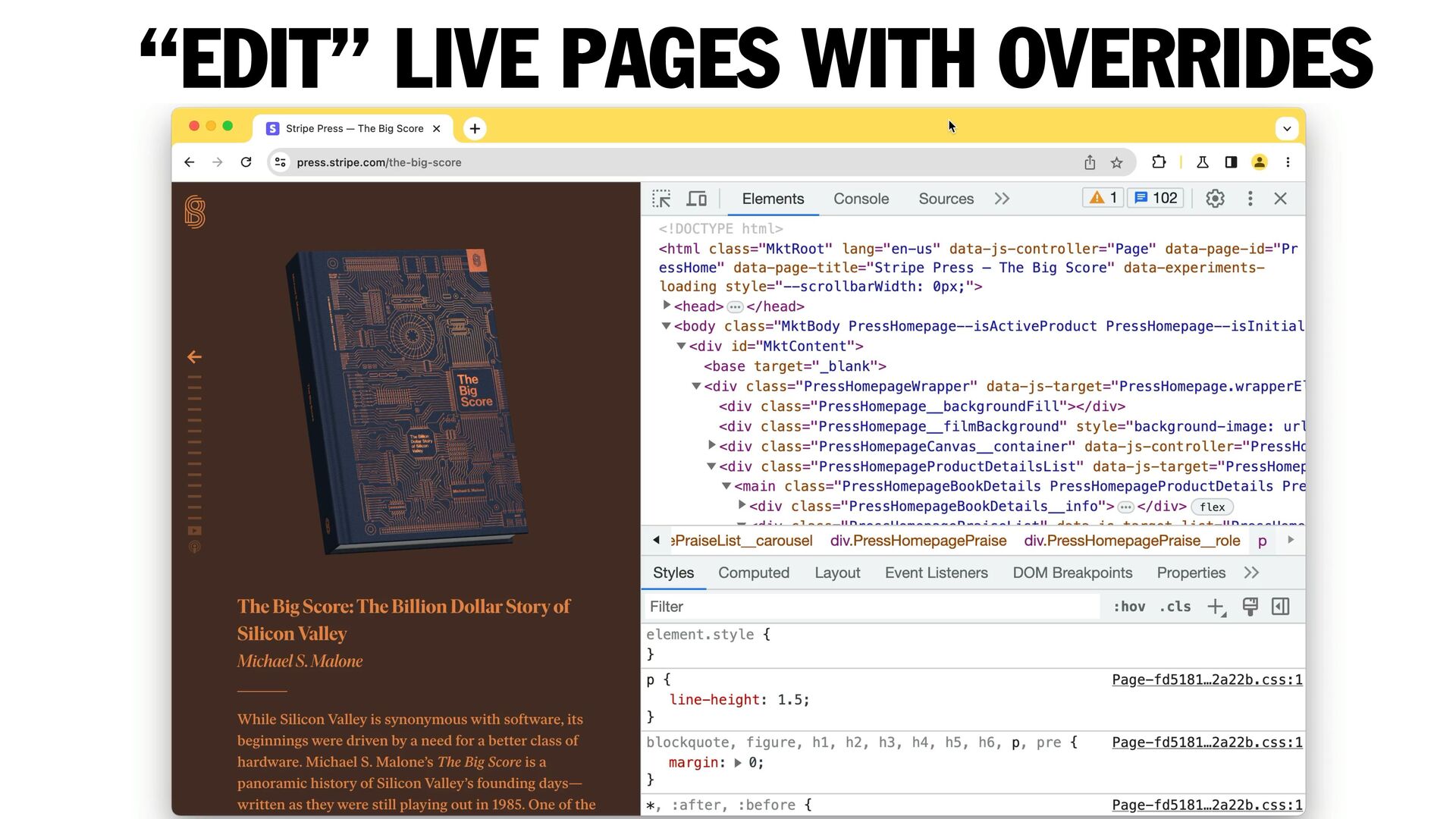The image size is (1456, 819).
Task: Add a new style rule plus icon
Action: point(1216,607)
